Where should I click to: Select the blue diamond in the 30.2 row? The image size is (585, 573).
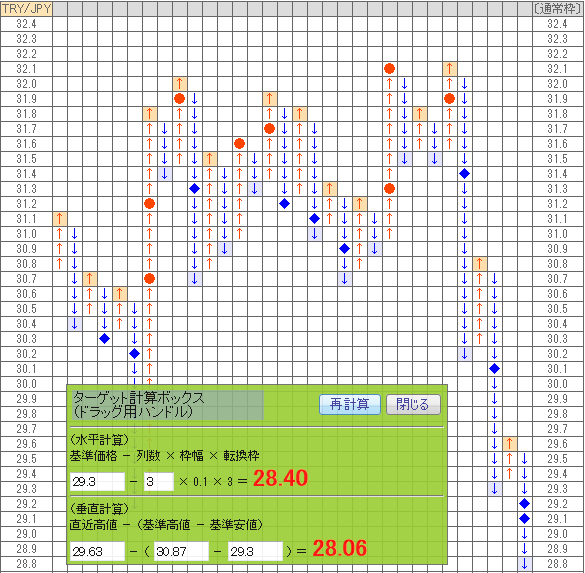point(134,354)
